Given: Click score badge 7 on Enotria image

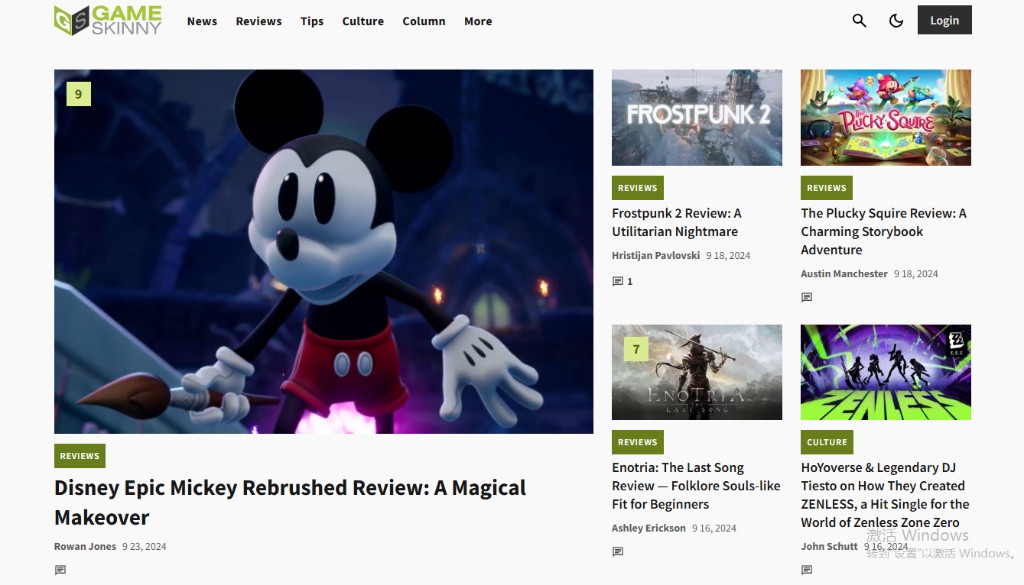Looking at the screenshot, I should point(636,349).
